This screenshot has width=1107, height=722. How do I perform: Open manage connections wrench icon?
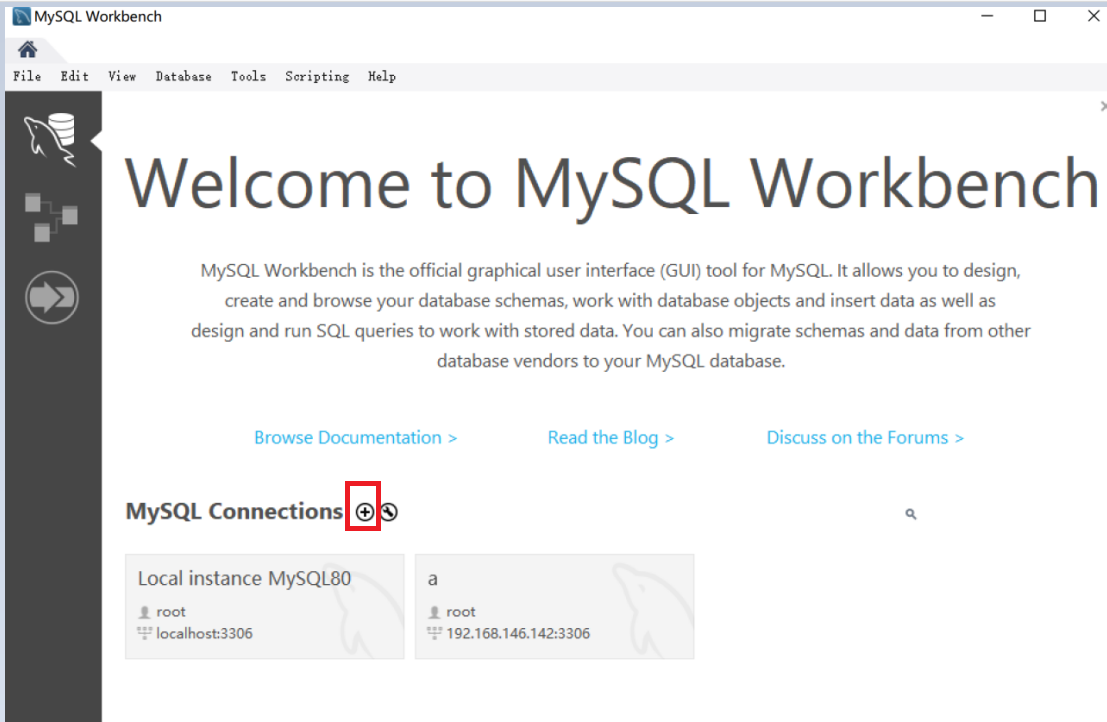point(389,512)
